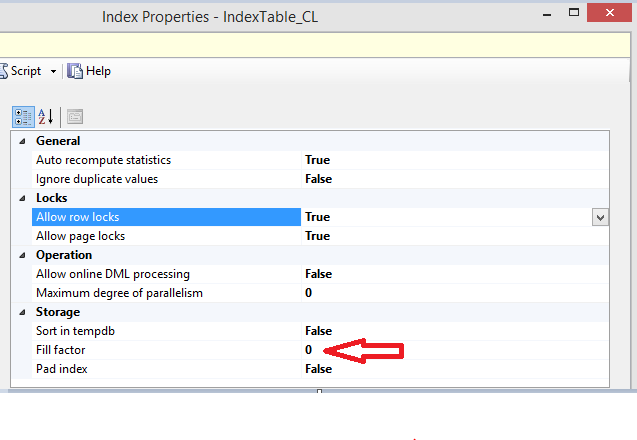This screenshot has height=440, width=637.
Task: Collapse the Operation category
Action: tap(24, 255)
